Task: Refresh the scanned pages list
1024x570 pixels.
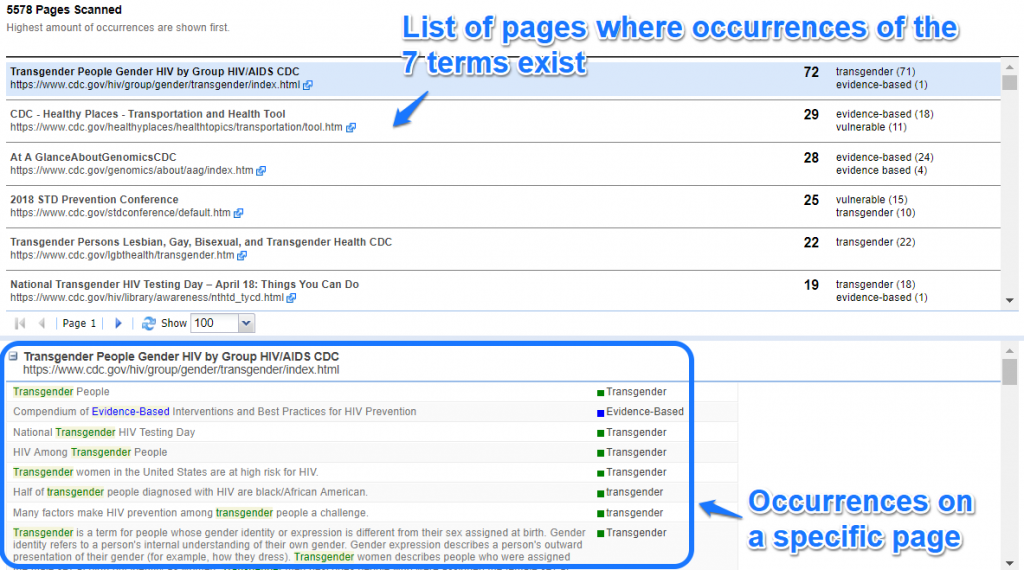Action: click(149, 324)
